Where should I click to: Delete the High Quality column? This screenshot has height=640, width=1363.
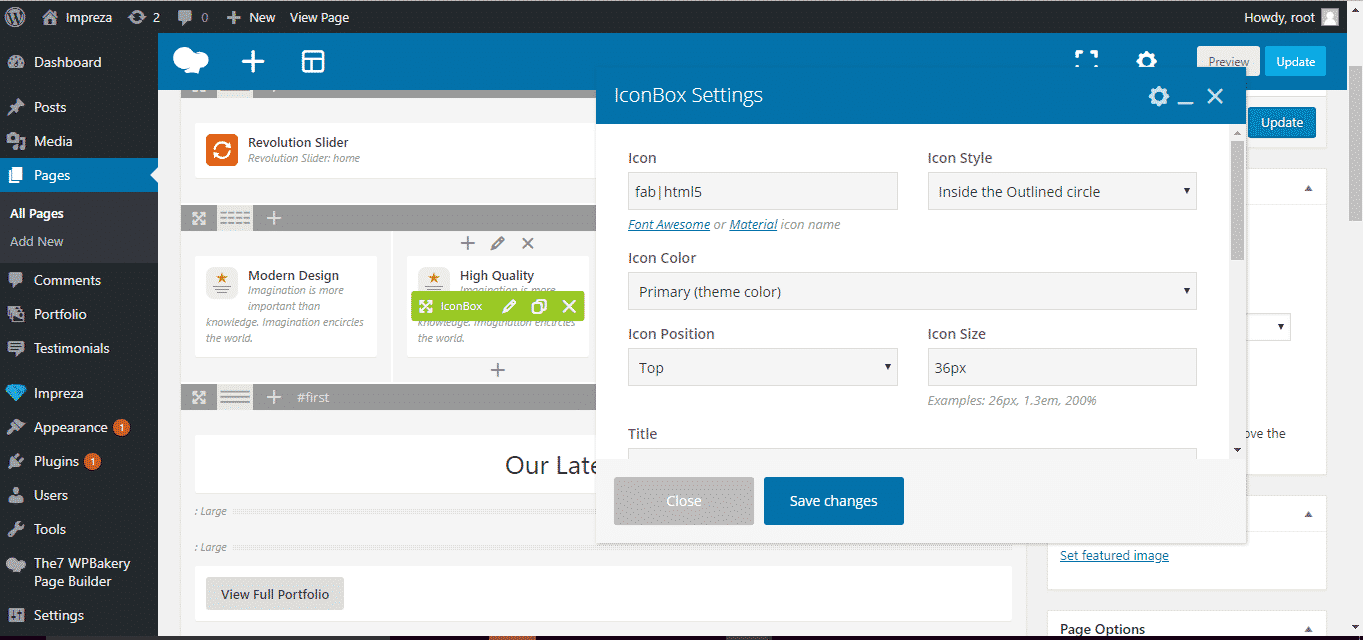coord(528,243)
